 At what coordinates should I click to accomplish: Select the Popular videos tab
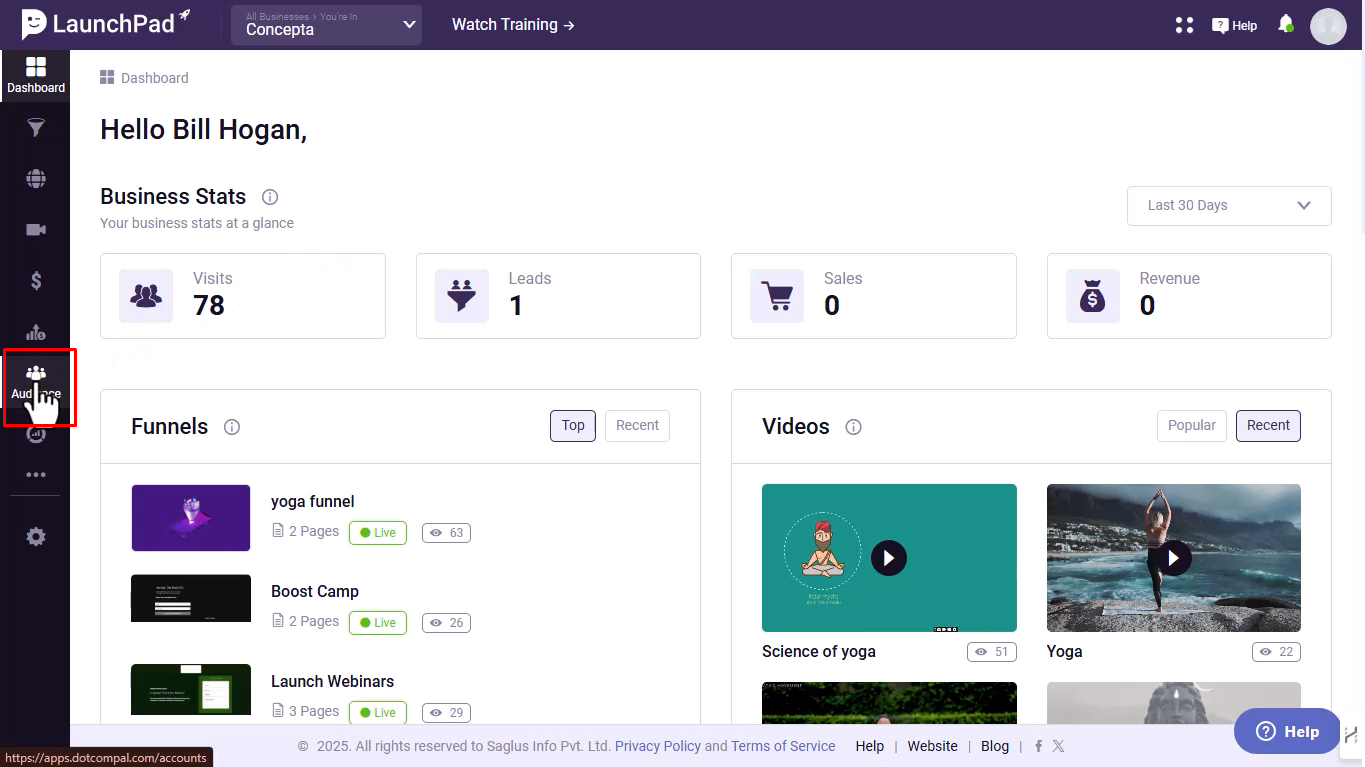(x=1192, y=425)
